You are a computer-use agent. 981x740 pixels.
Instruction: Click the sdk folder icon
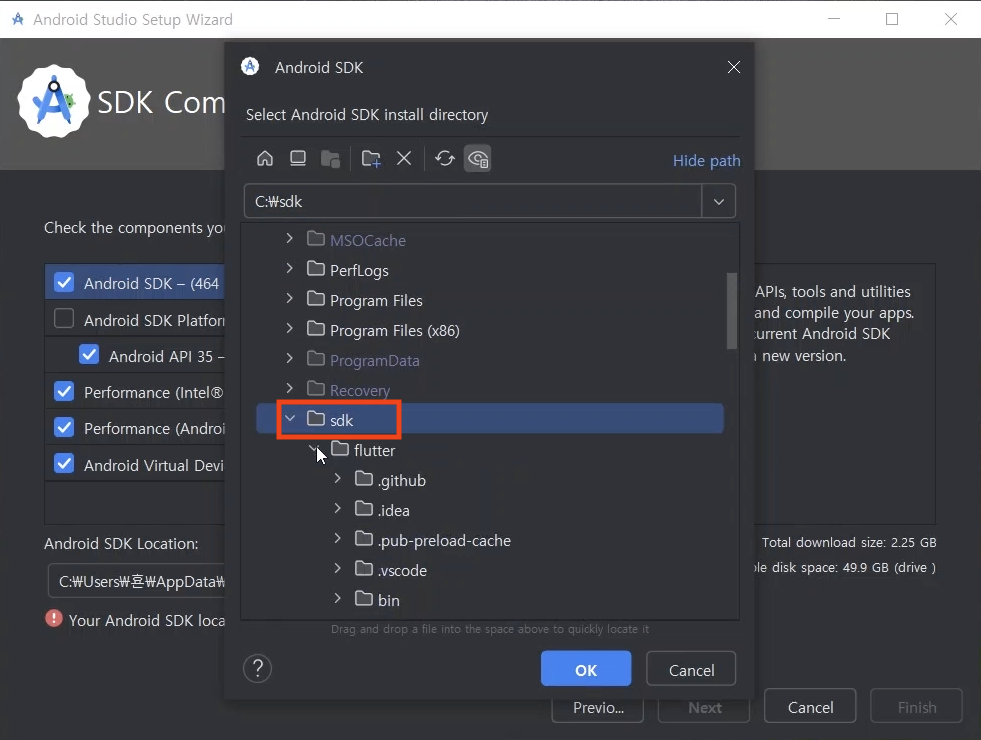(x=316, y=418)
